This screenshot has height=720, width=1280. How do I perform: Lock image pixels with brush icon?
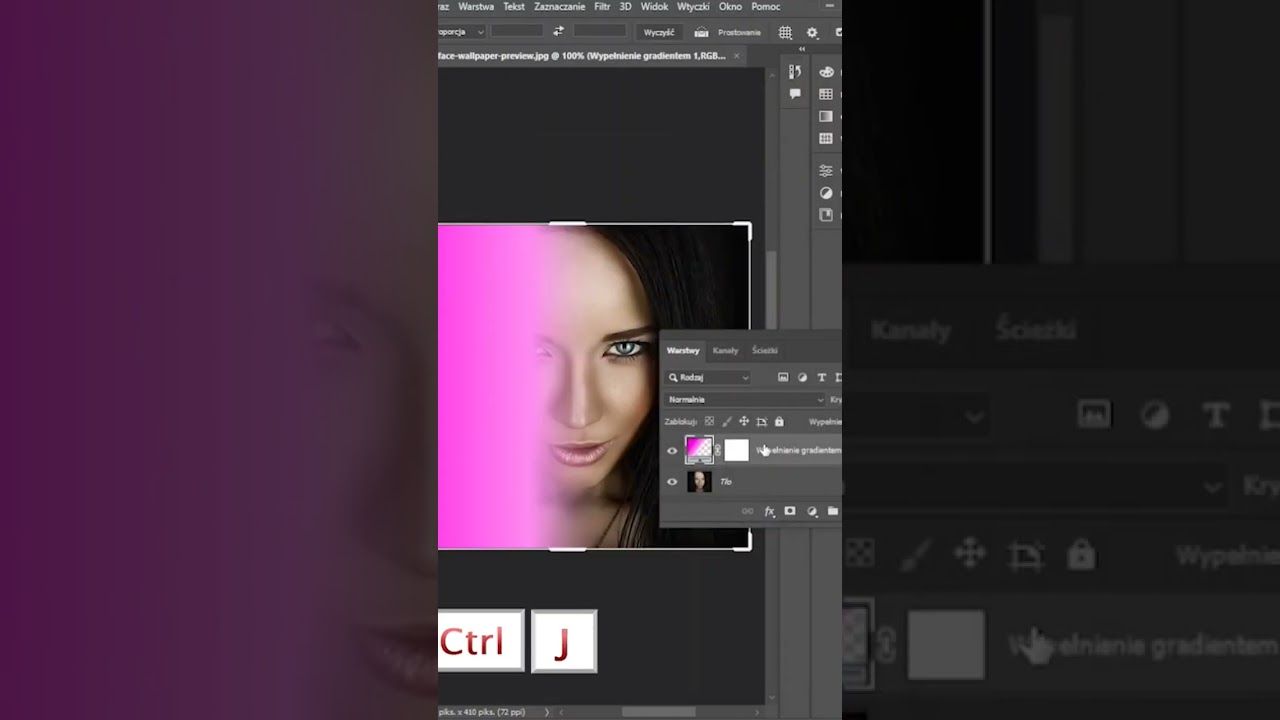tap(727, 421)
